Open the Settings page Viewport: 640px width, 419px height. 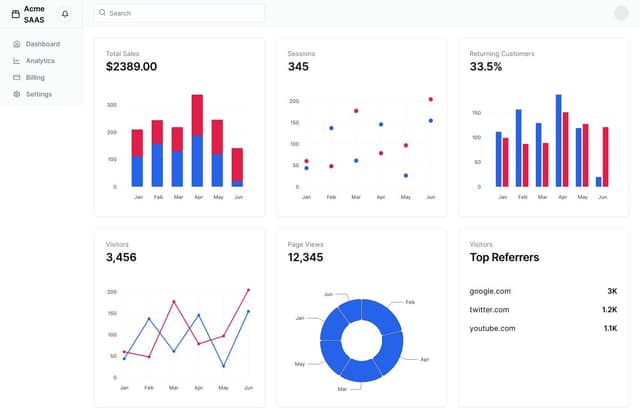coord(38,94)
